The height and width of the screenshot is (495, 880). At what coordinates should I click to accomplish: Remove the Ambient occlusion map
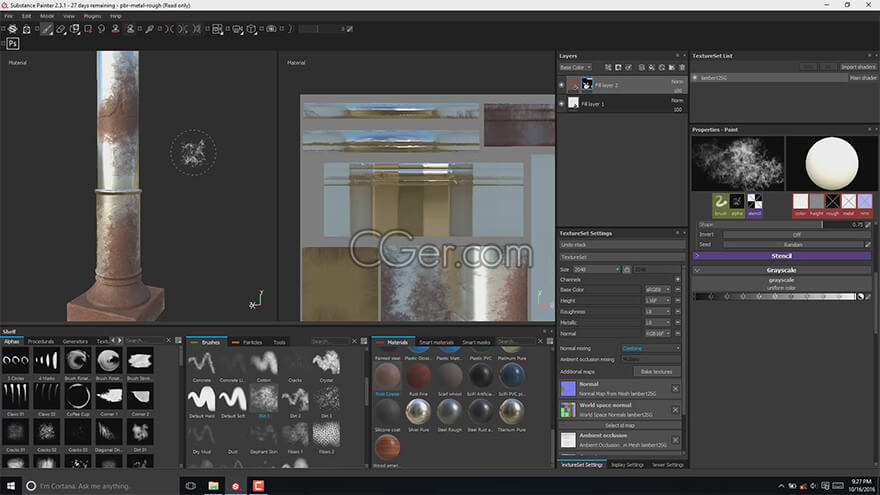(675, 440)
